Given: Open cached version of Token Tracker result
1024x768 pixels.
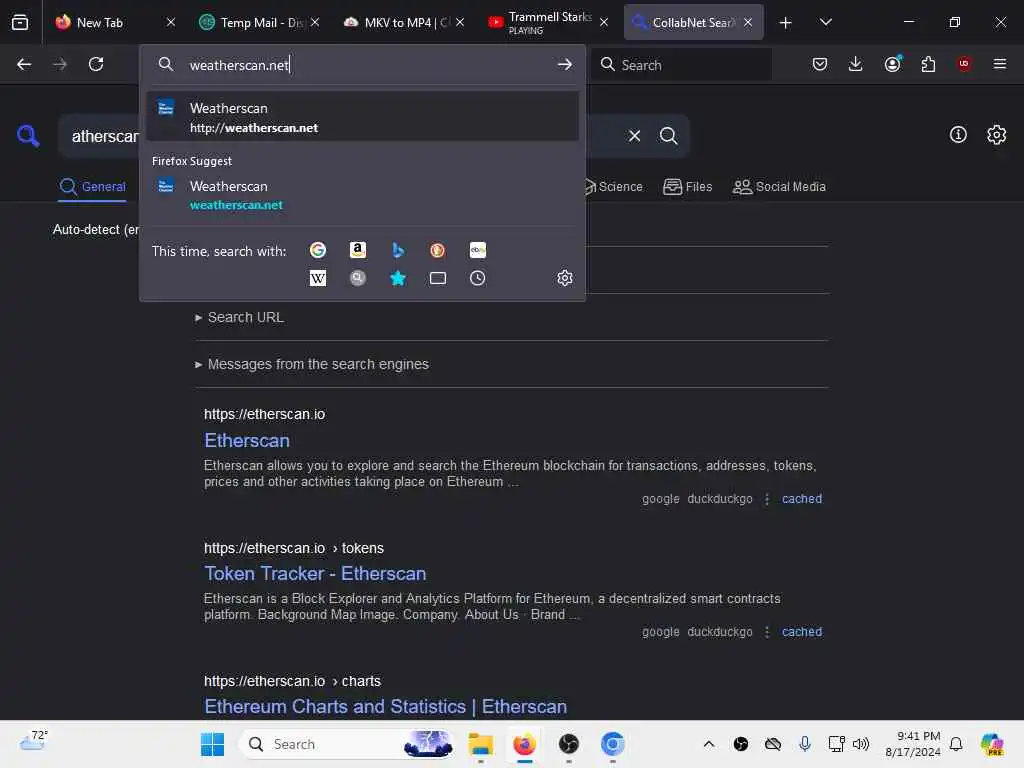Looking at the screenshot, I should coord(801,632).
